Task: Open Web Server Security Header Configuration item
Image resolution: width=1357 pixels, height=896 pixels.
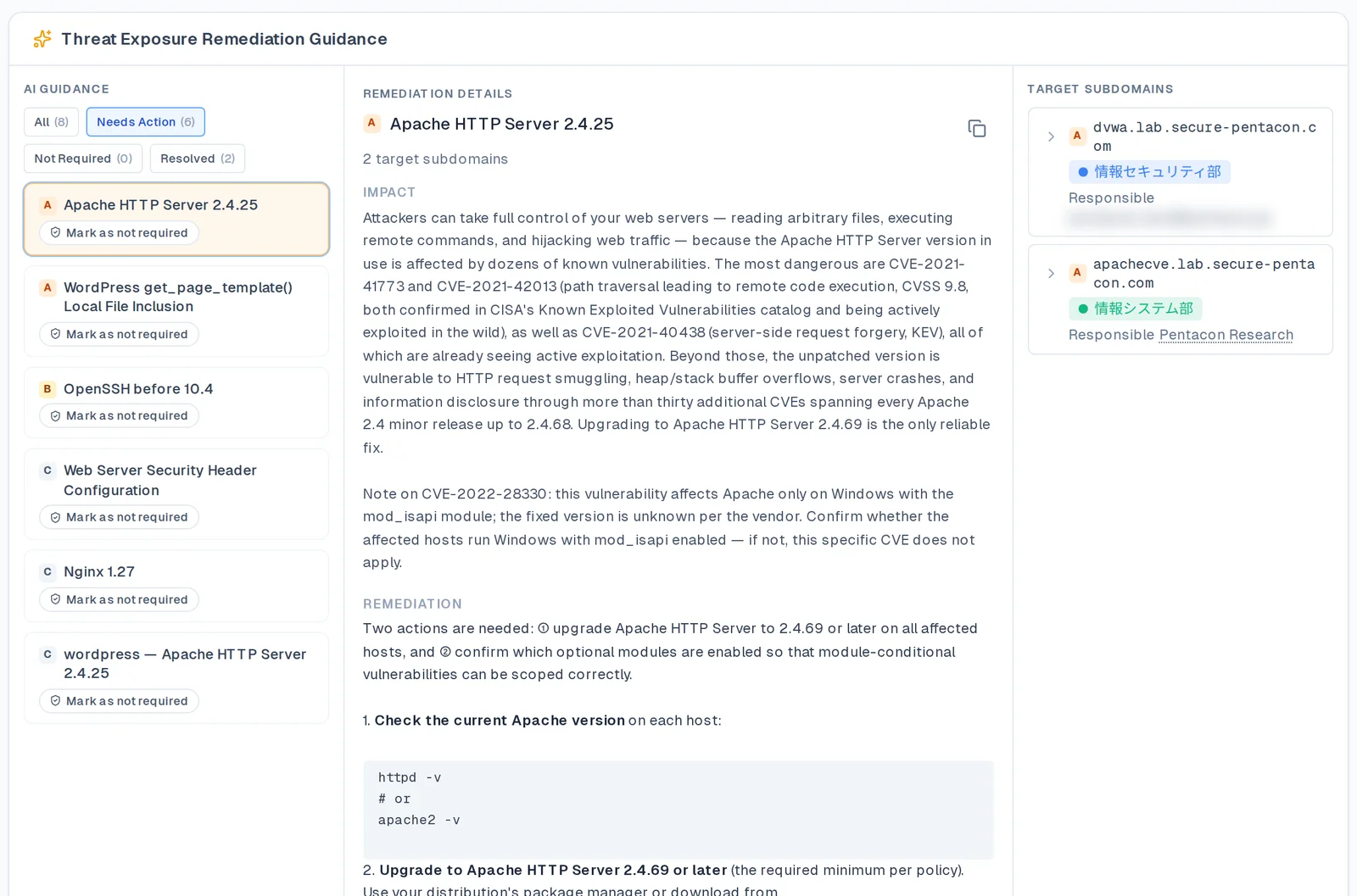Action: (x=176, y=494)
